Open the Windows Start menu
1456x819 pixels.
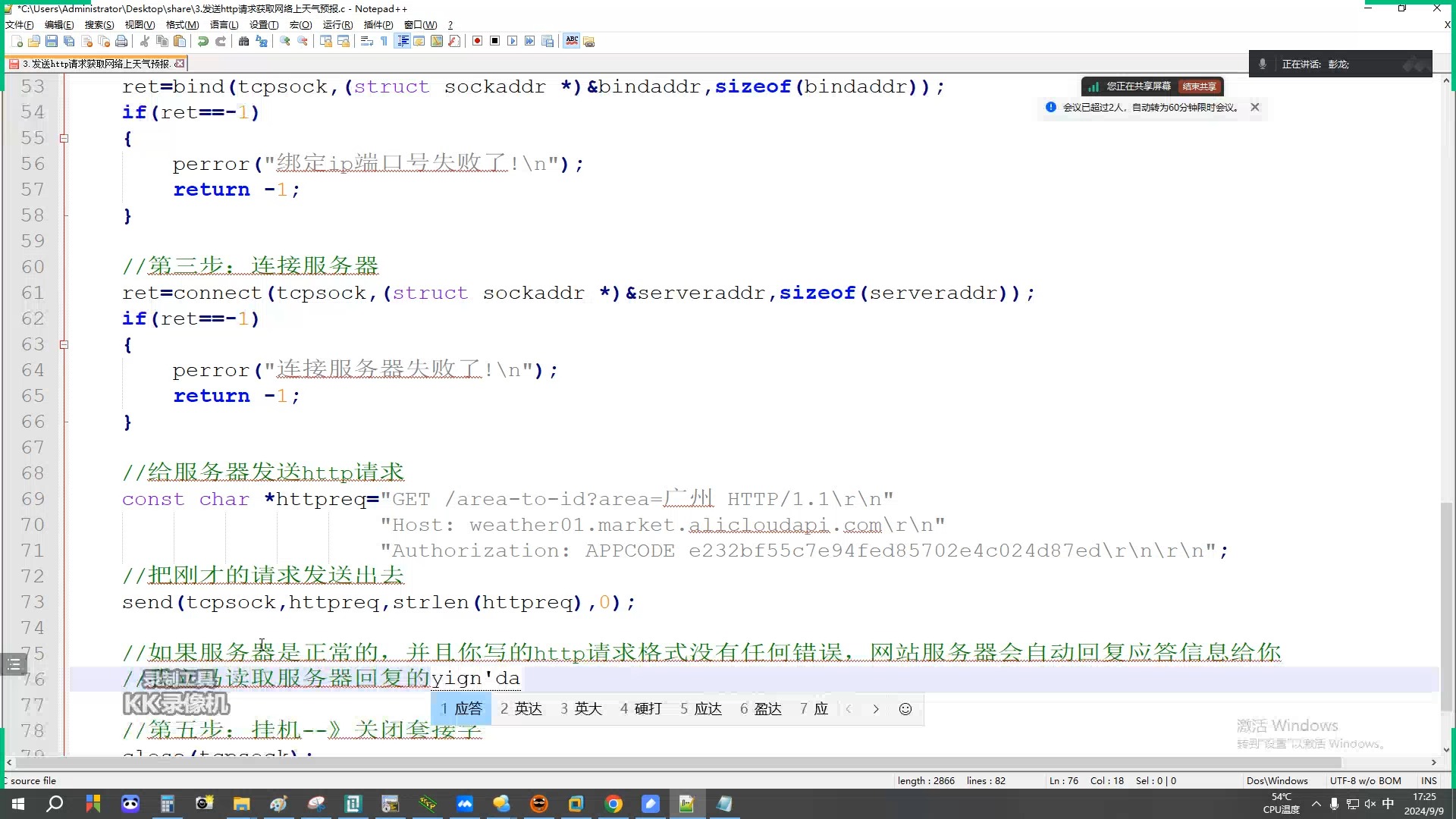pos(18,804)
